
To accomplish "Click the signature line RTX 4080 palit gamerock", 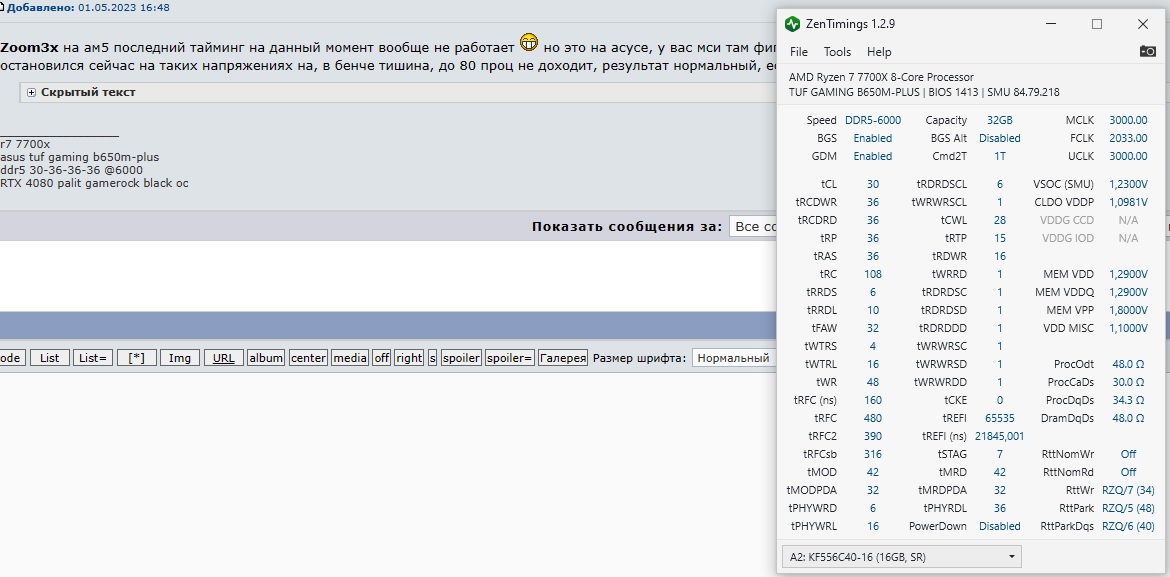I will click(x=94, y=183).
